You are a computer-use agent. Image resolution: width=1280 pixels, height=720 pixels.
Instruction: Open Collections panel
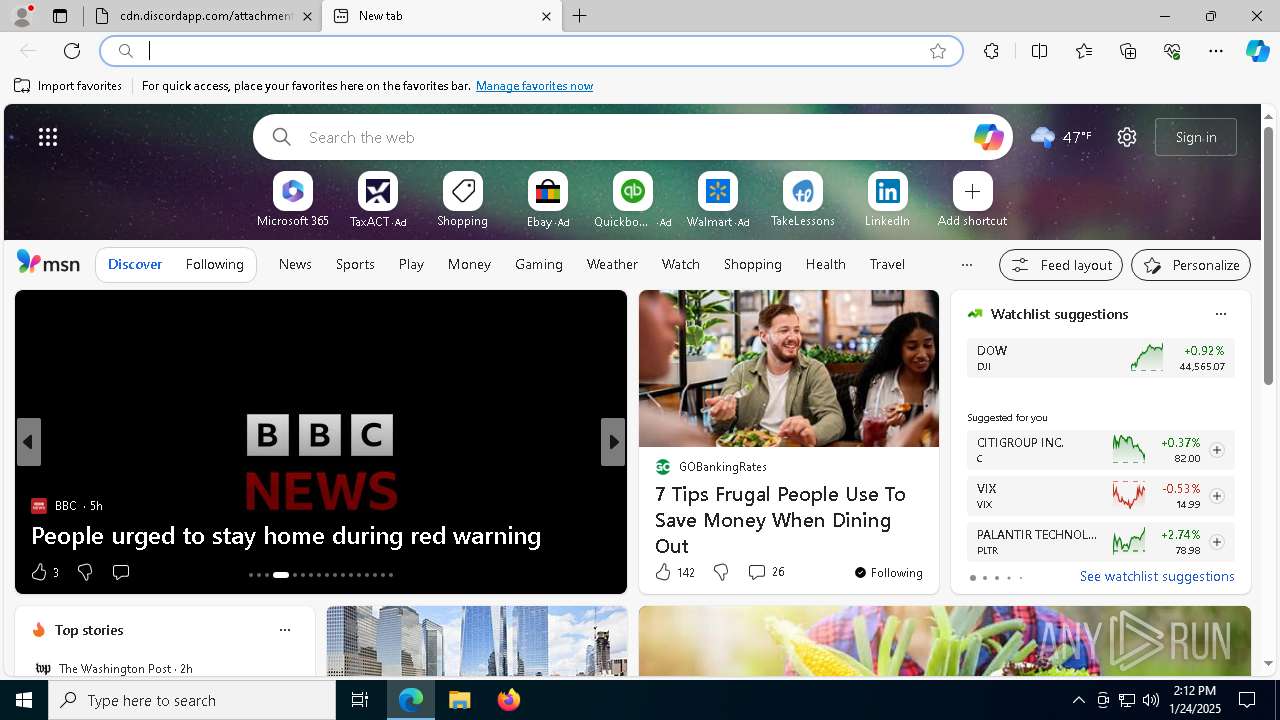1128,51
